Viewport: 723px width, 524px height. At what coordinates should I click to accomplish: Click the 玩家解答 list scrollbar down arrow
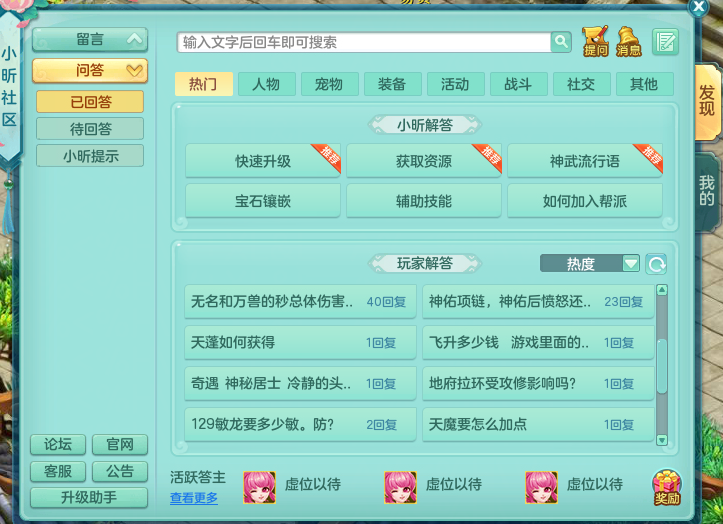(x=661, y=439)
